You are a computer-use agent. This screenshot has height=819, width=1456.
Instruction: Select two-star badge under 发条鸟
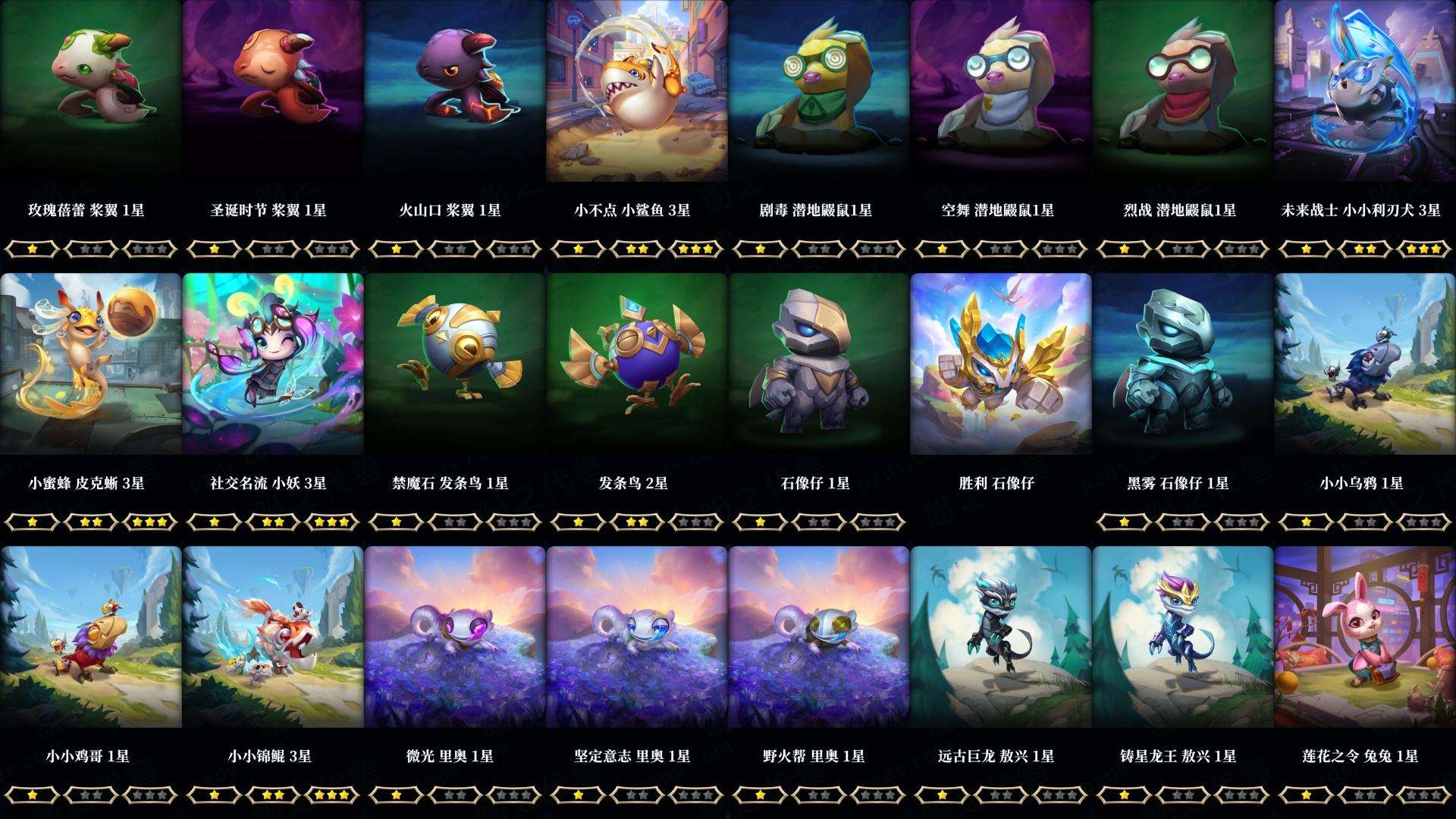tap(637, 522)
